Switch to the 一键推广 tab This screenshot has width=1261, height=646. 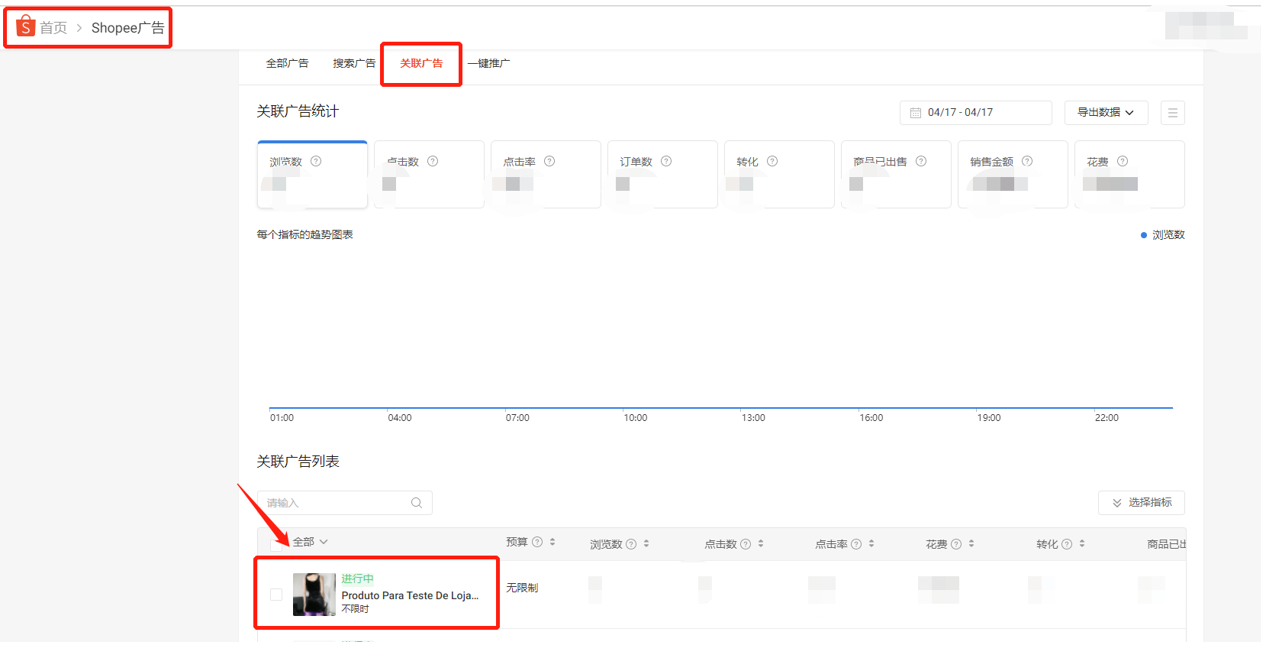click(x=488, y=64)
